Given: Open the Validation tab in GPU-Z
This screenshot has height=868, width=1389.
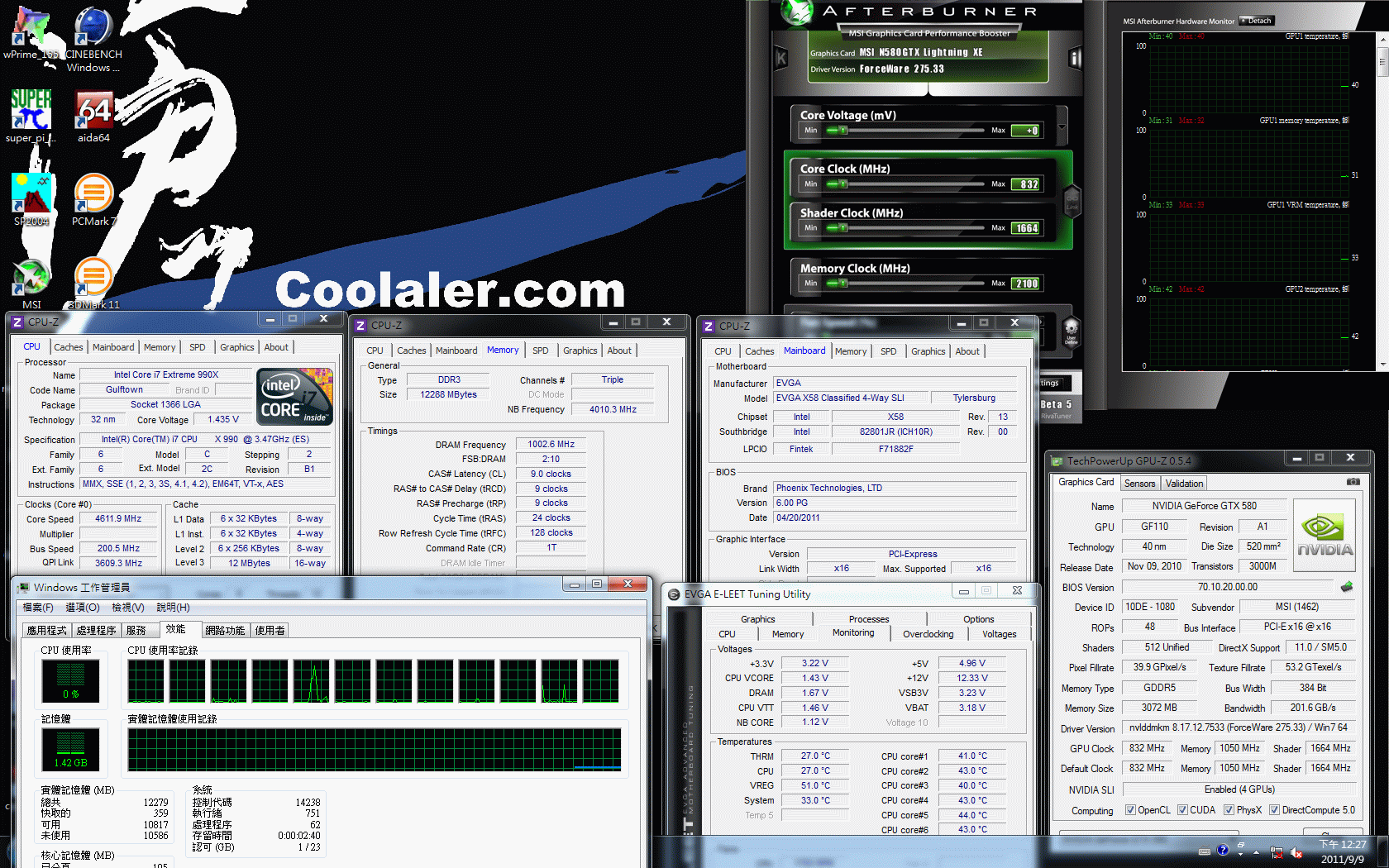Looking at the screenshot, I should 1185,484.
